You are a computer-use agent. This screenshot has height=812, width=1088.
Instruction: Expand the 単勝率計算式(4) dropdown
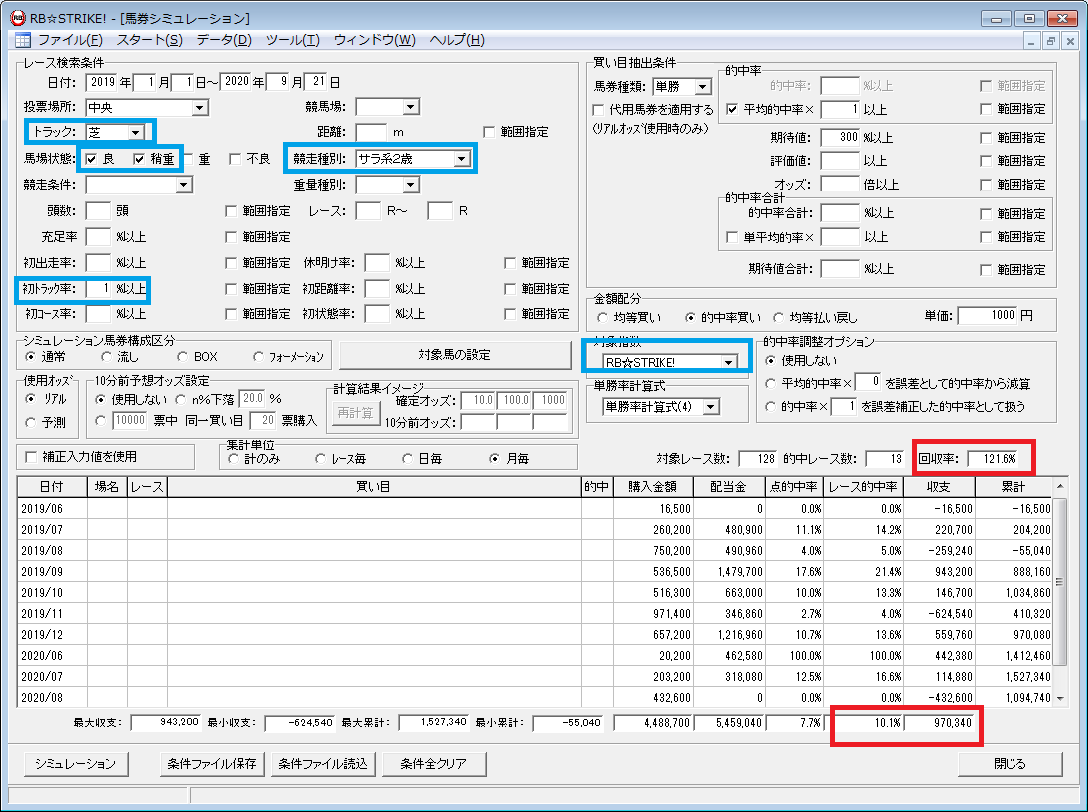[711, 407]
